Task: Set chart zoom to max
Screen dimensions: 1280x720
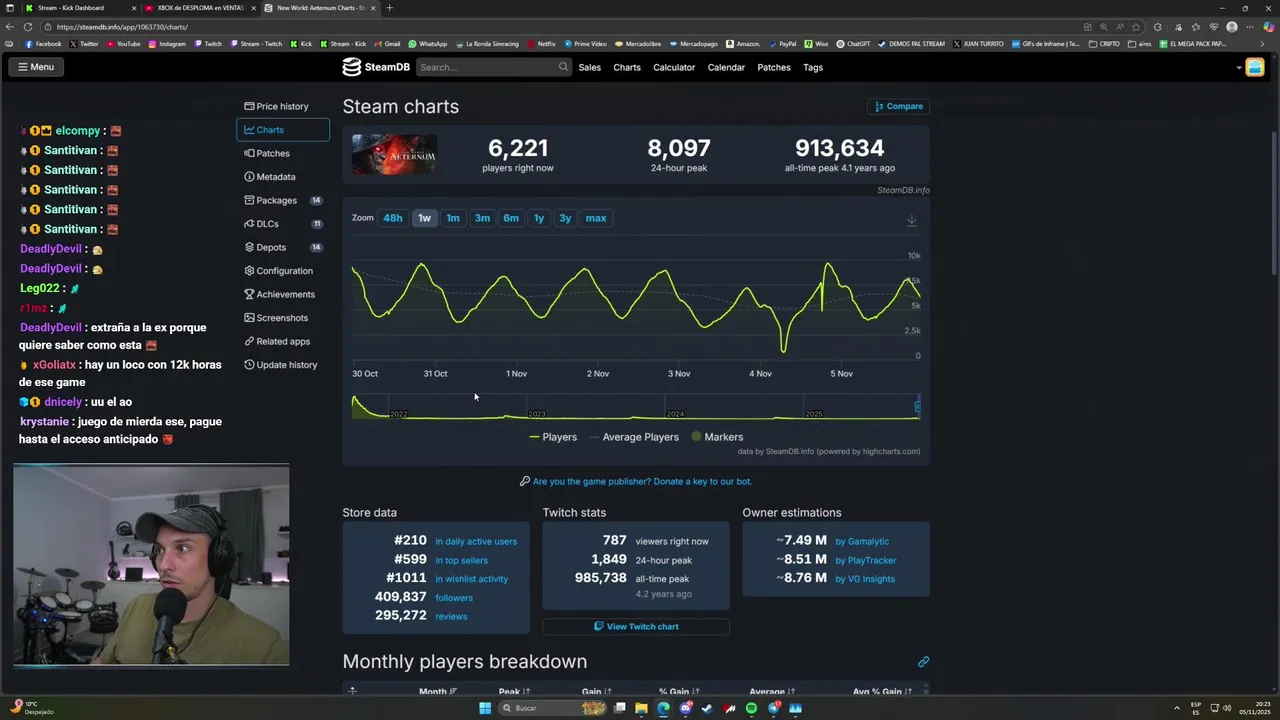Action: click(596, 218)
